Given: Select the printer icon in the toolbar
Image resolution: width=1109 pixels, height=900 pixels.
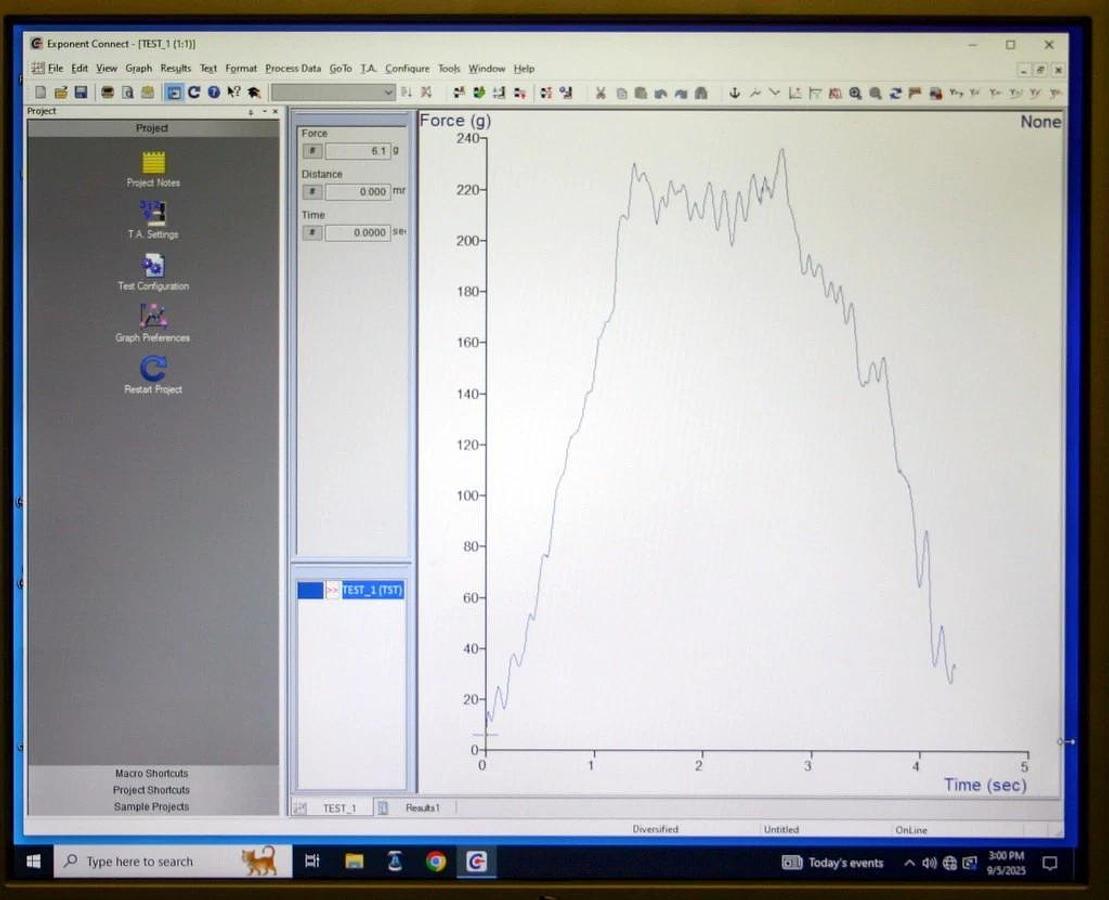Looking at the screenshot, I should 107,91.
